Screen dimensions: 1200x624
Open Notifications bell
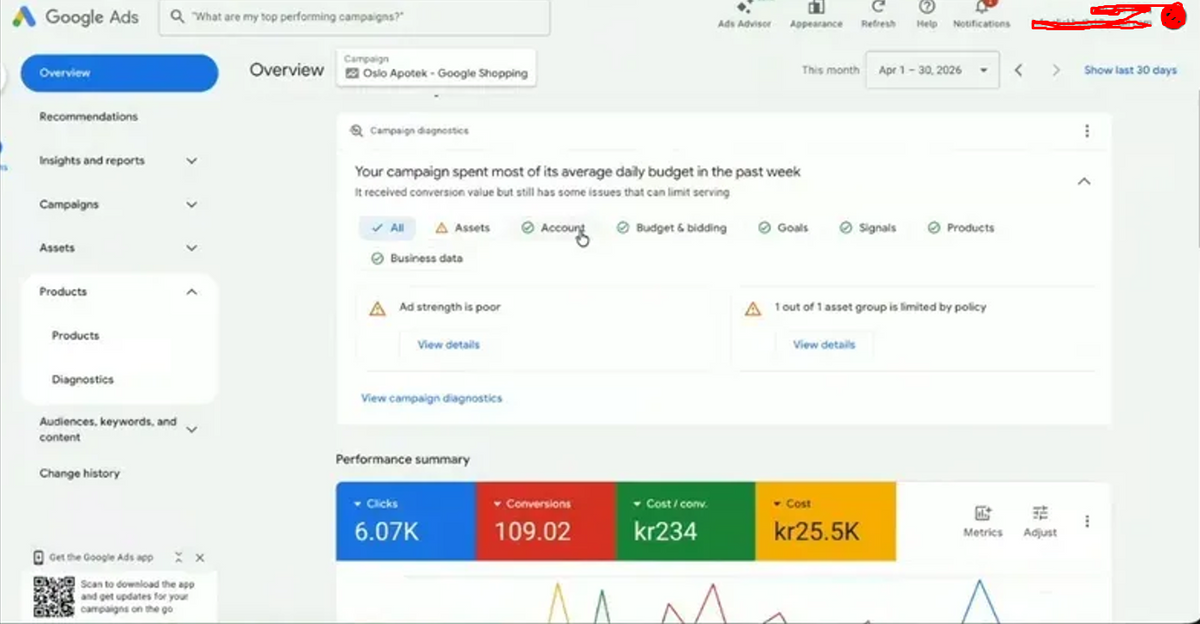tap(981, 14)
